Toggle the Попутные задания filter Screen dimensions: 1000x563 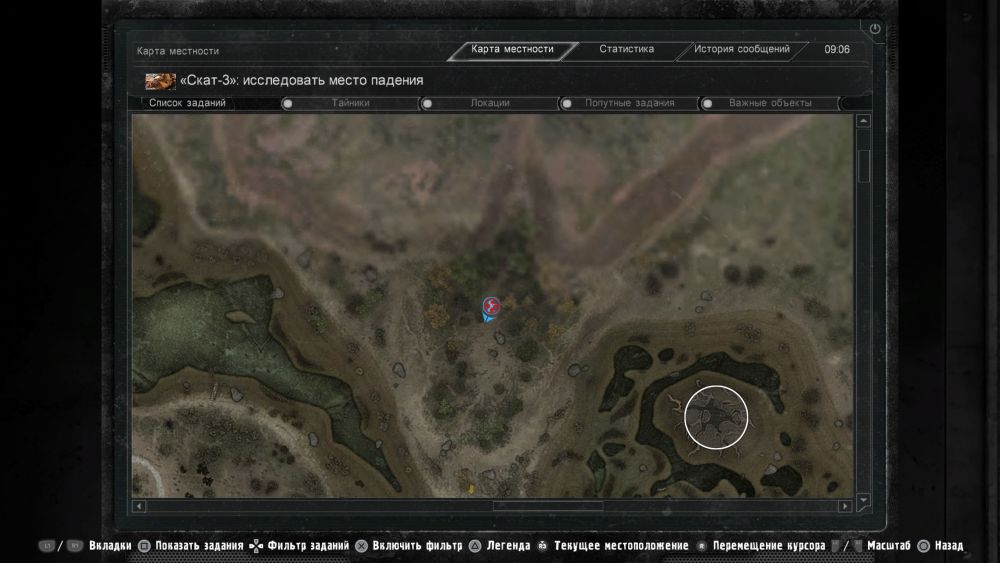point(629,103)
